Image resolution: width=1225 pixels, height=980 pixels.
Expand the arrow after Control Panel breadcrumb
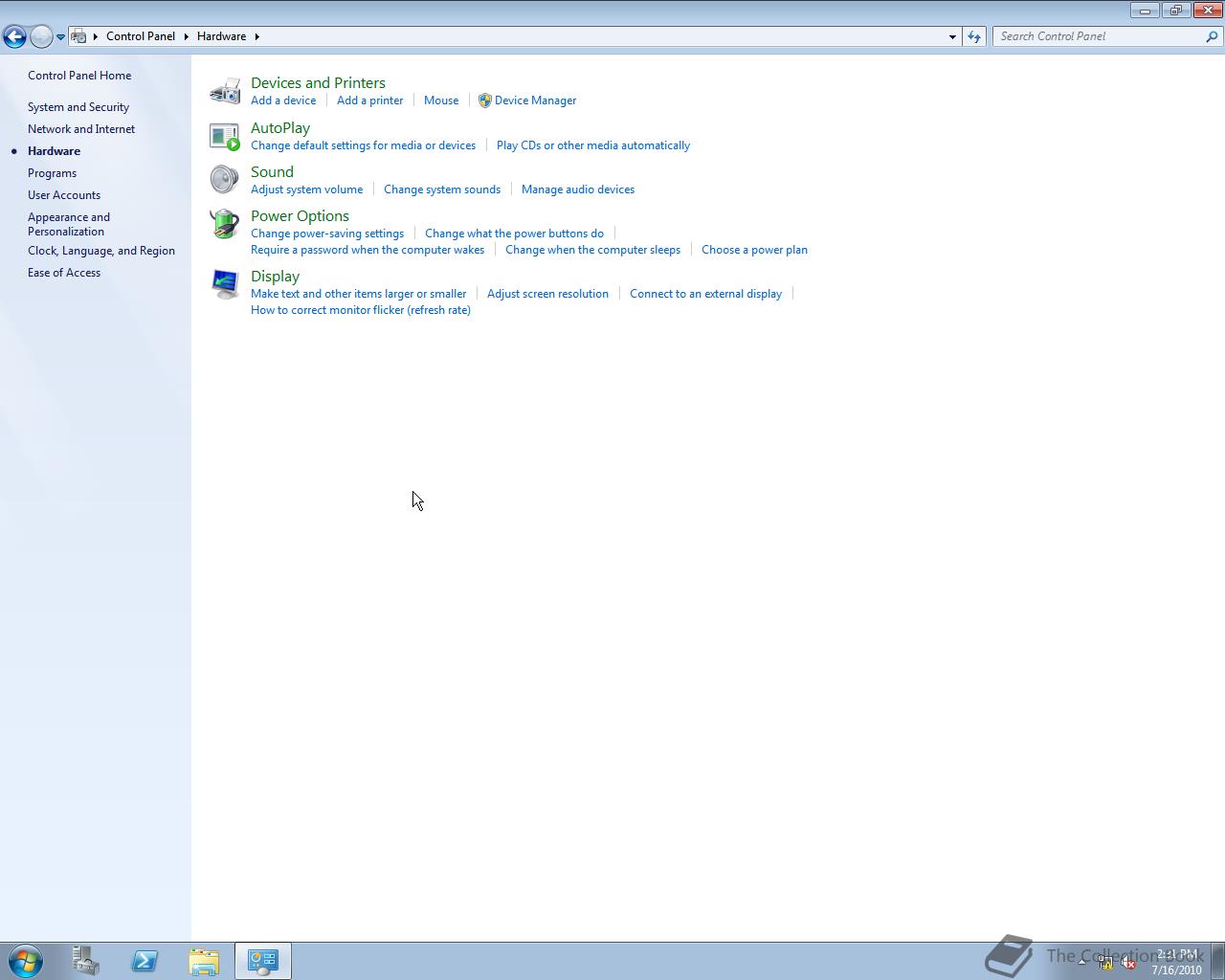tap(187, 36)
